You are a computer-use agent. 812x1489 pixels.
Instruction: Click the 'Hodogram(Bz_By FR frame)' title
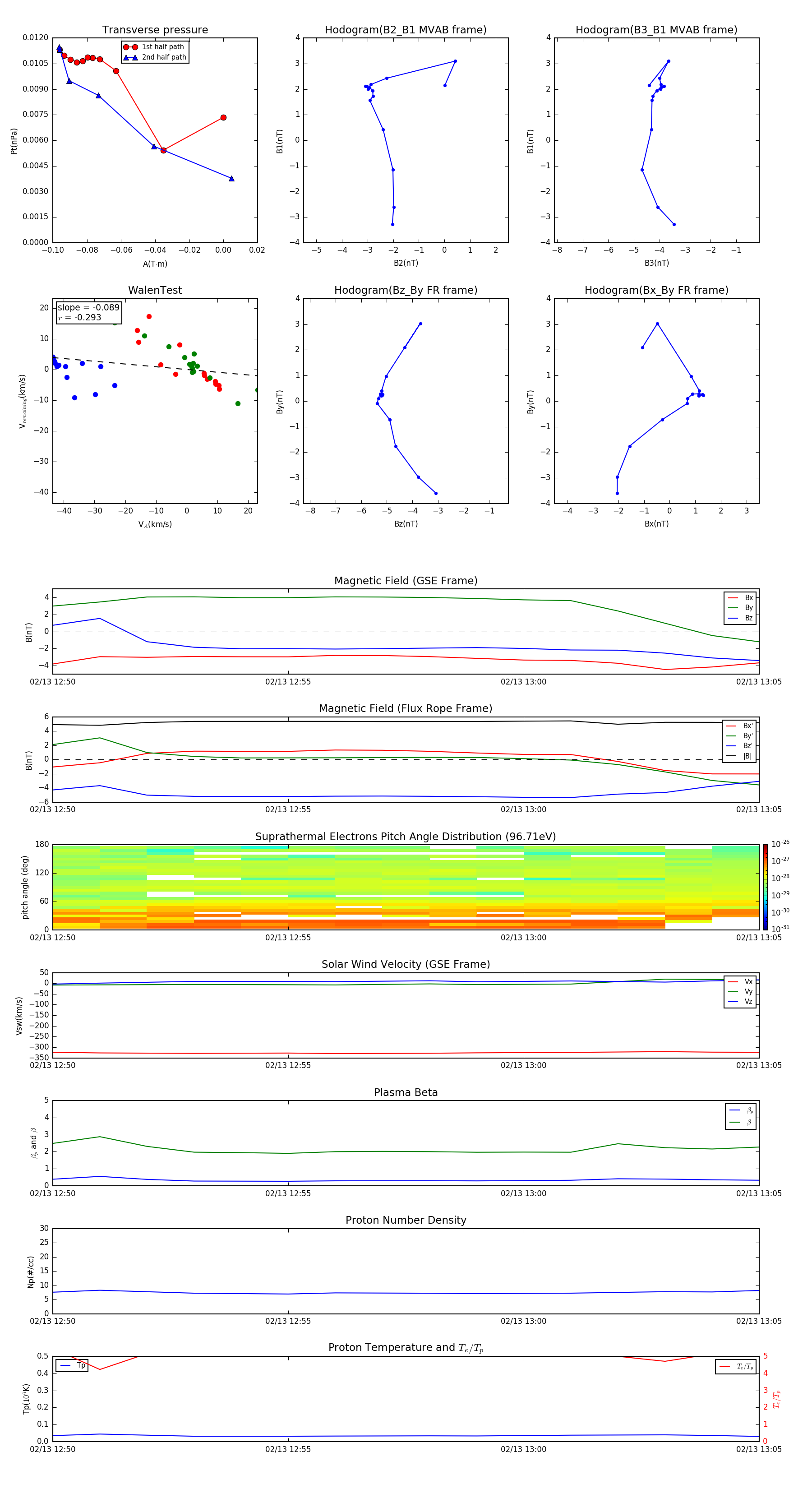click(x=406, y=290)
